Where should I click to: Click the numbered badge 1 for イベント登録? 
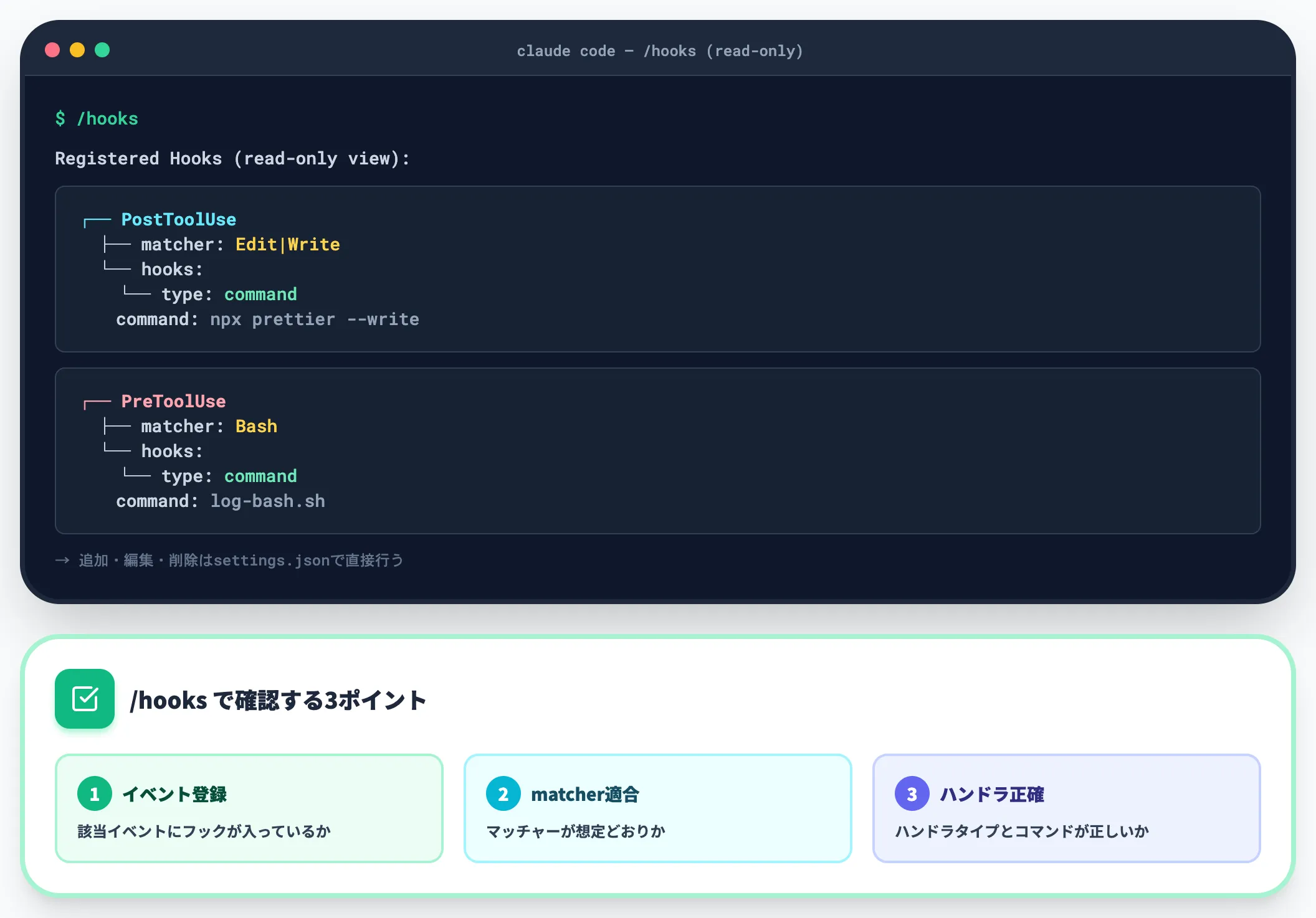click(x=95, y=793)
